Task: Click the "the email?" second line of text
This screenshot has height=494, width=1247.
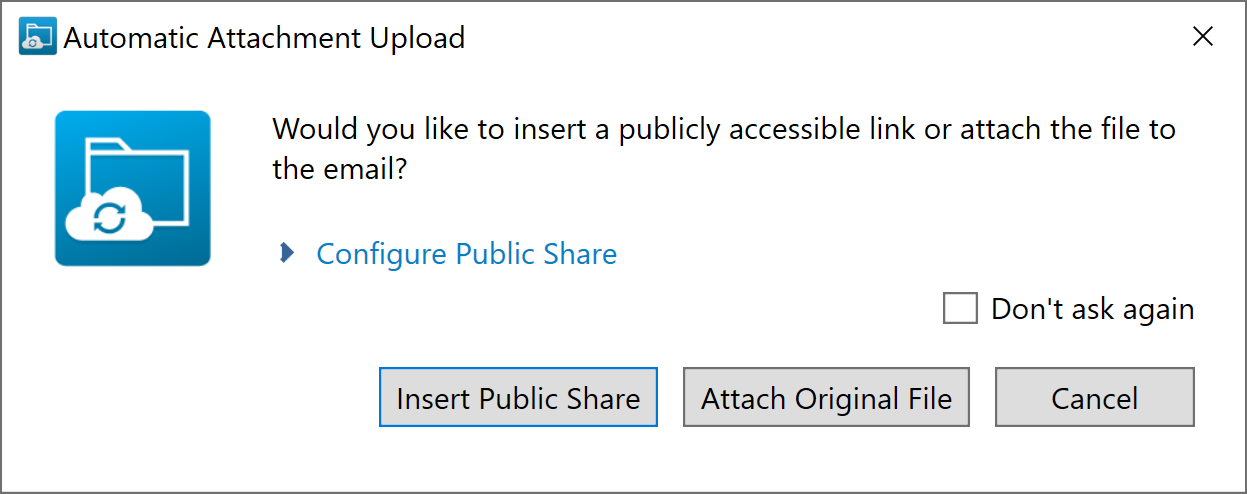Action: [339, 169]
